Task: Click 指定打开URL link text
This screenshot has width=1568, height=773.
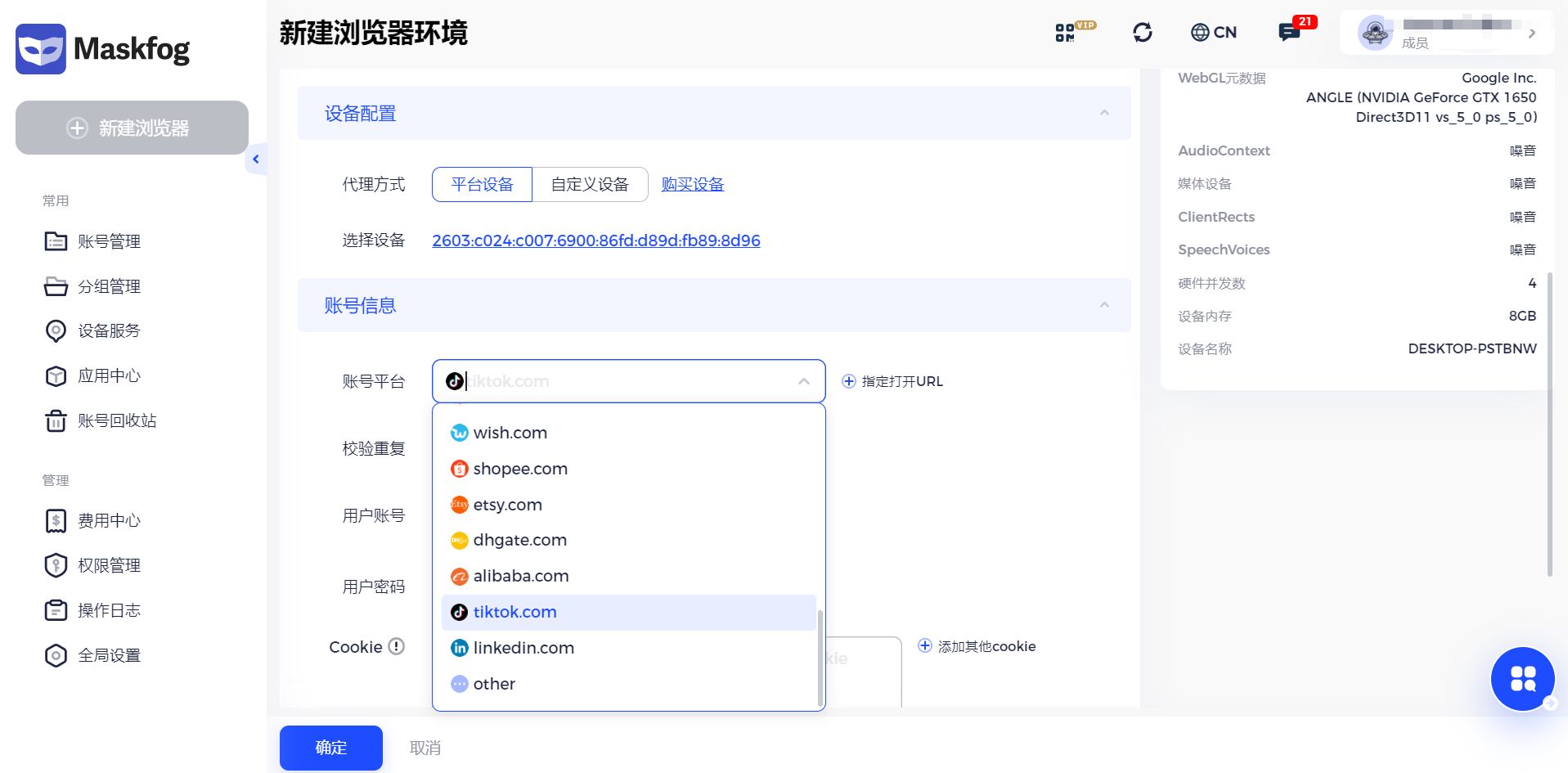Action: coord(902,381)
